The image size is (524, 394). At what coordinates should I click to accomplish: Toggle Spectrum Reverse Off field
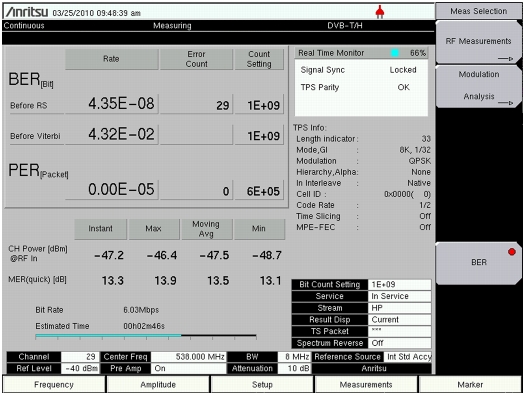point(399,343)
